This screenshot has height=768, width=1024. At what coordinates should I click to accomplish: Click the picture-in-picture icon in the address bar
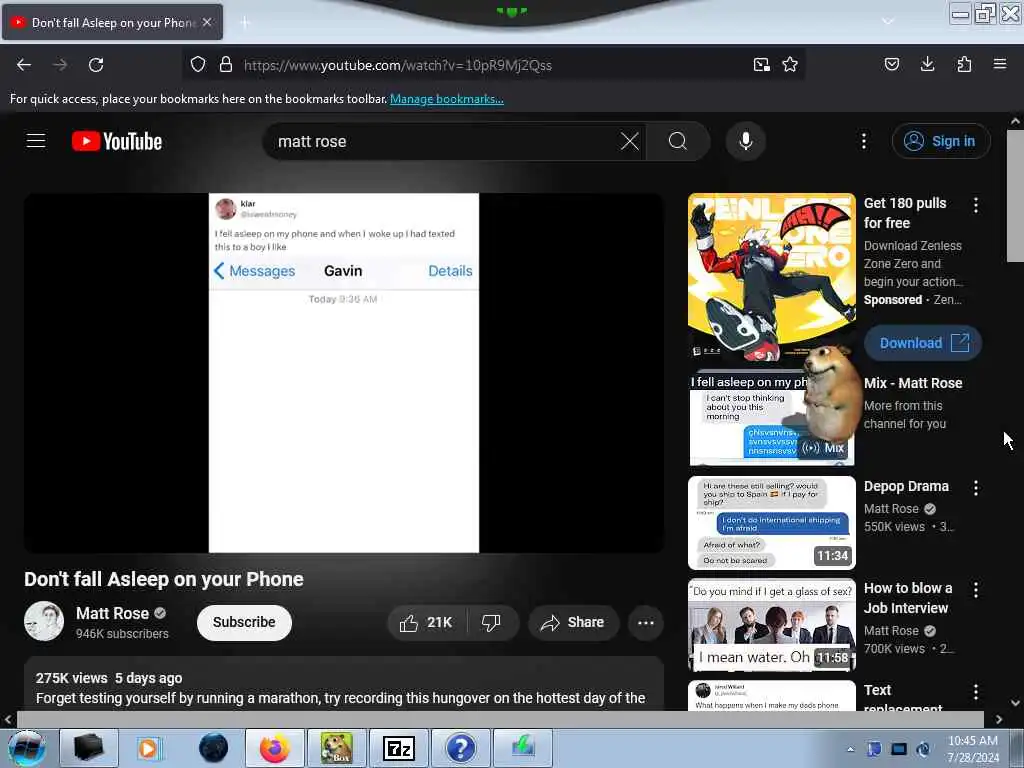761,65
